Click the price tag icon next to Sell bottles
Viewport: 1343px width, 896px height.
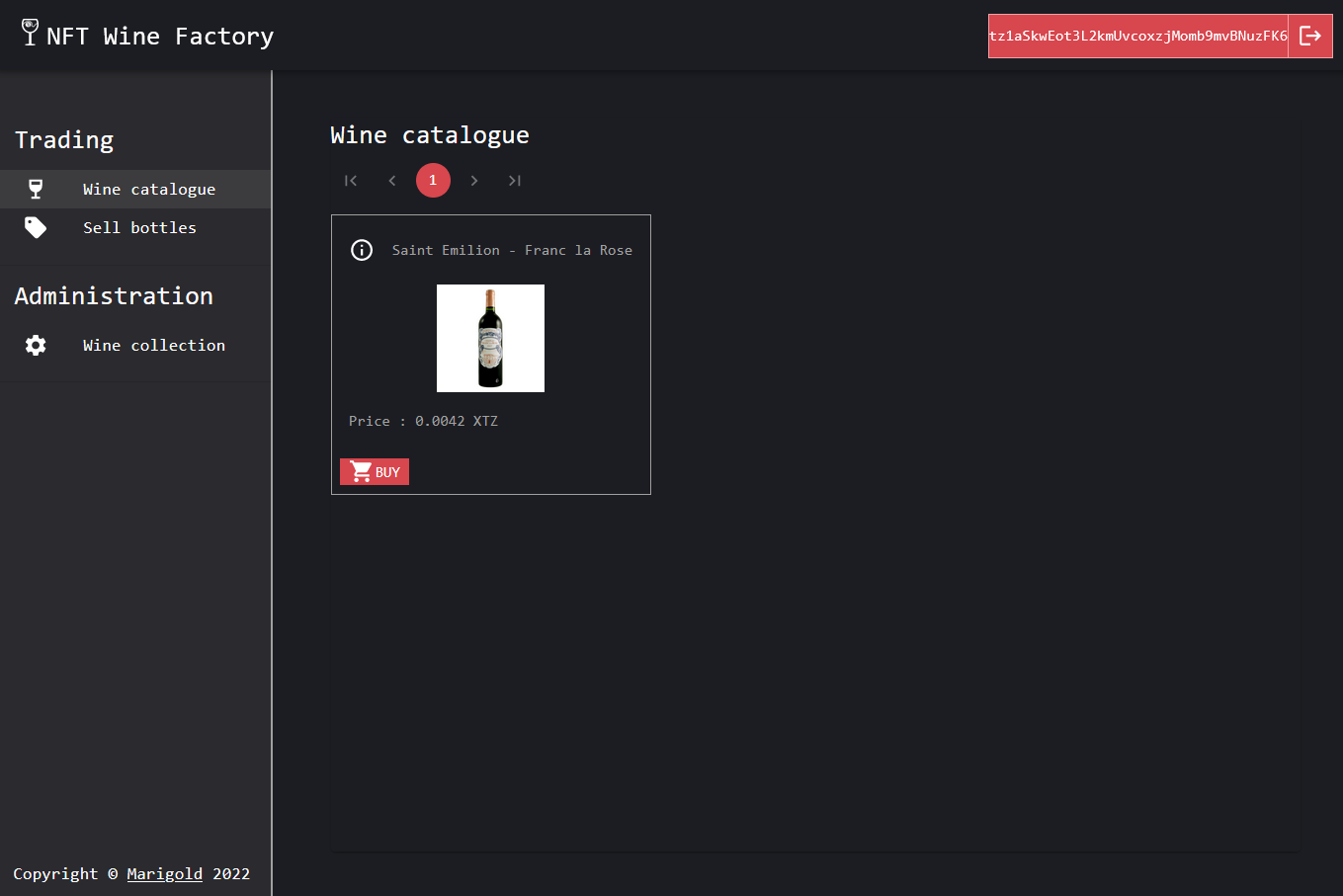[x=36, y=226]
